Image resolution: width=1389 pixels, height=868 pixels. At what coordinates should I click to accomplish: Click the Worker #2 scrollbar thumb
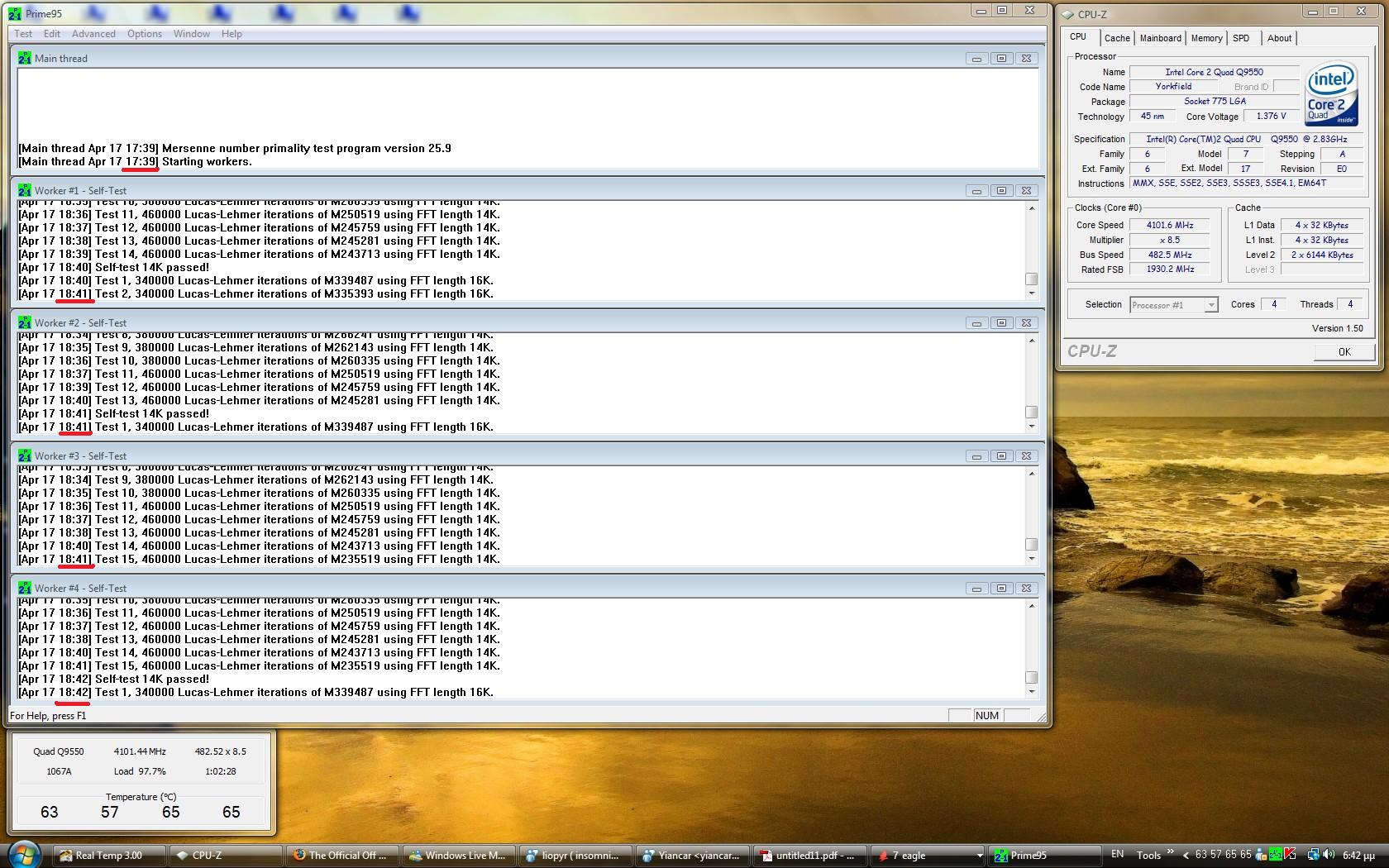(1031, 412)
